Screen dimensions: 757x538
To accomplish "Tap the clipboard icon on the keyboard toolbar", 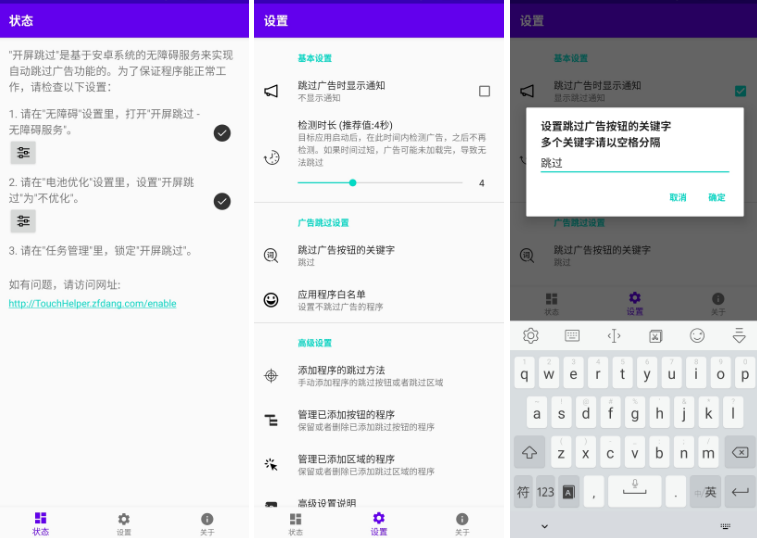I will [655, 336].
